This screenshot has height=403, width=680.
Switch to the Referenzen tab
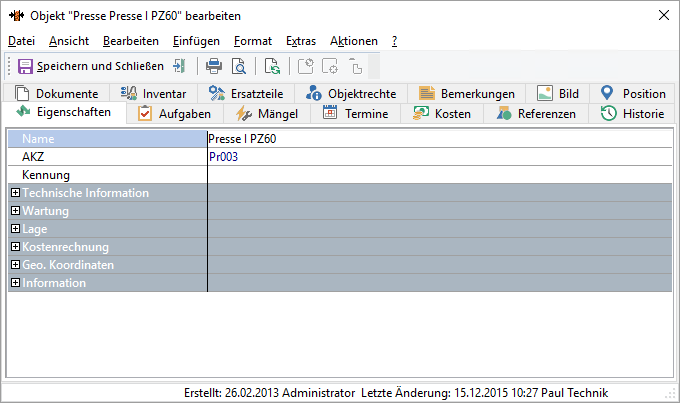[536, 114]
